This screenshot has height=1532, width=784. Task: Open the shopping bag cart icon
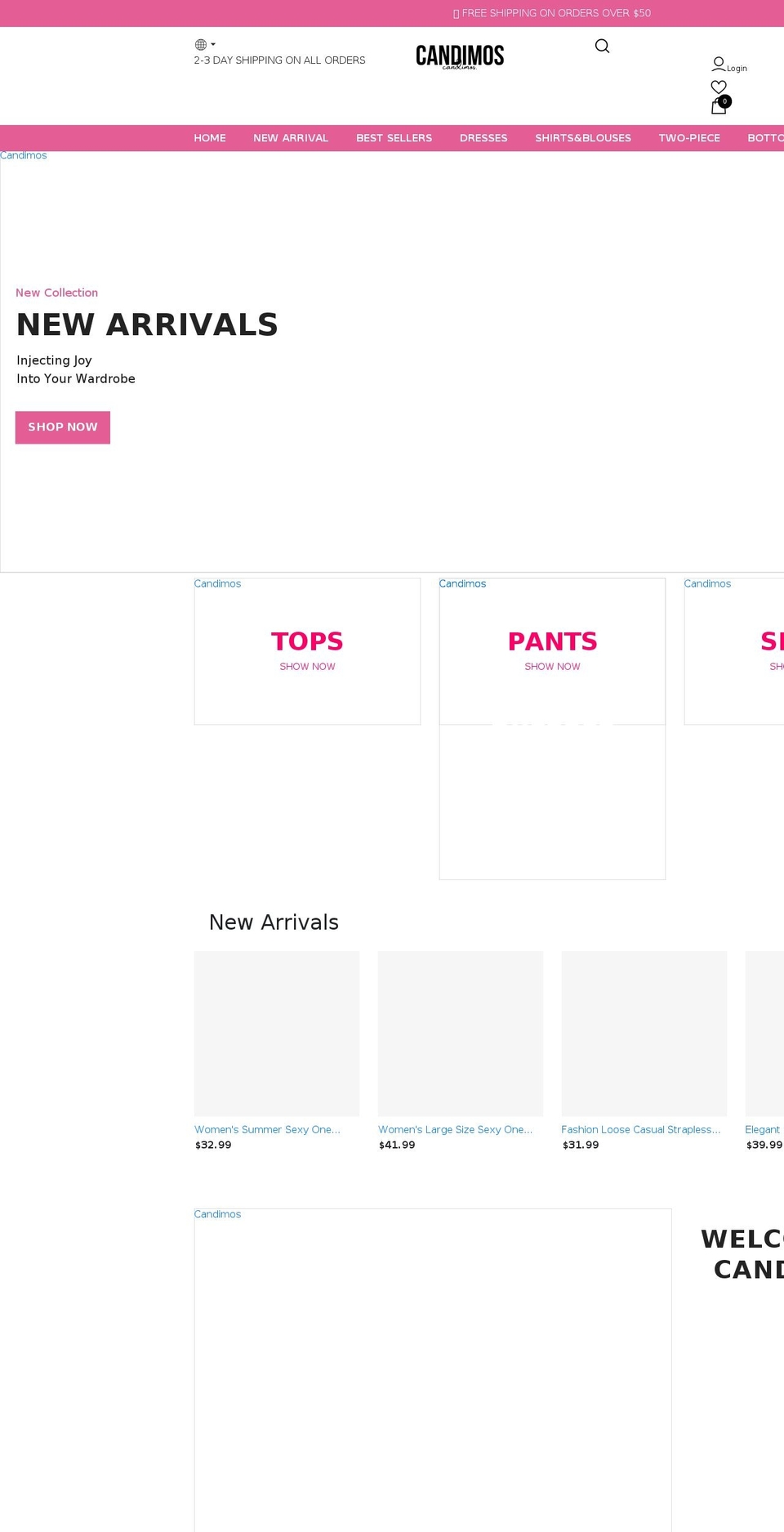719,106
